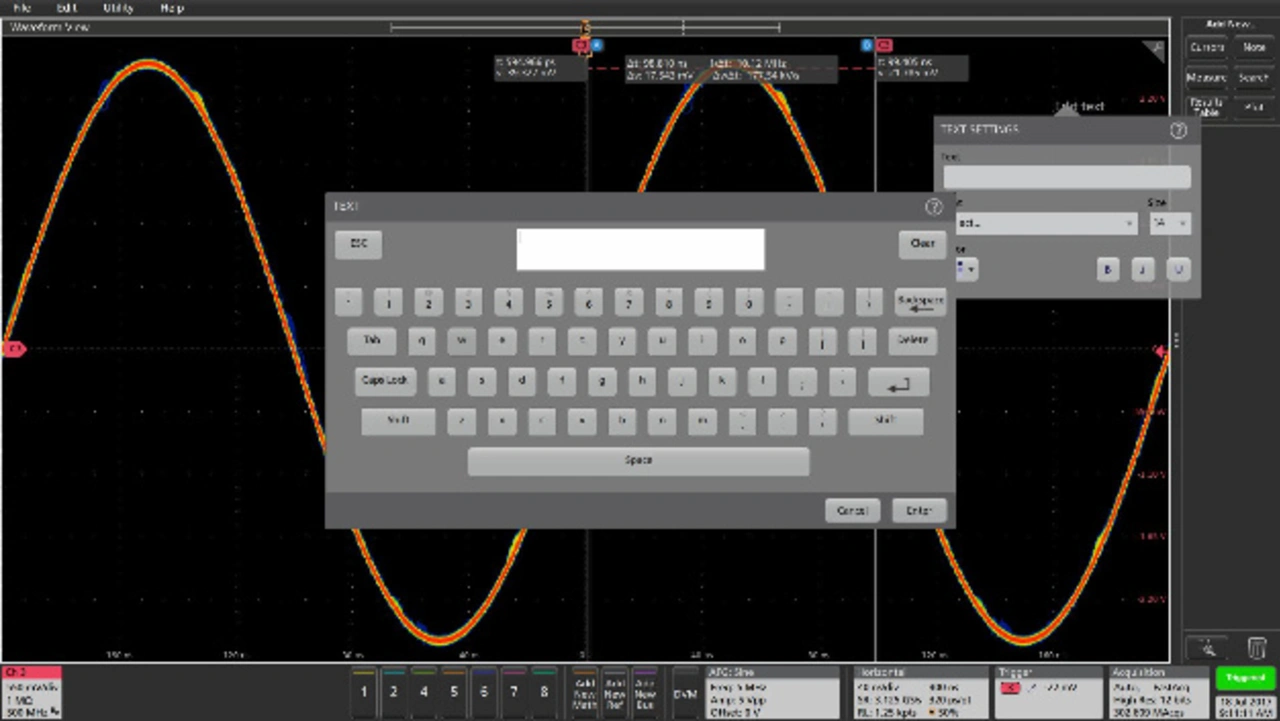
Task: Toggle Italic in Text Settings
Action: tap(1142, 269)
